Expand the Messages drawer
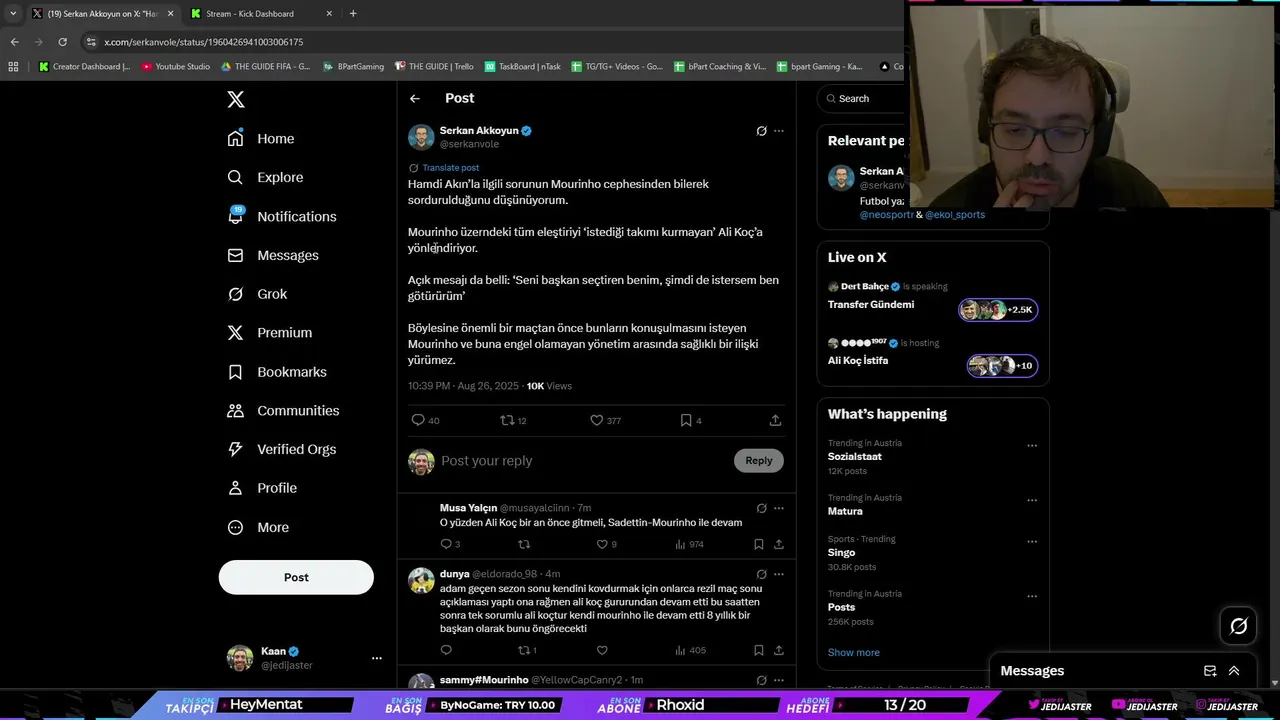Screen dimensions: 1280x720 (x=1234, y=671)
